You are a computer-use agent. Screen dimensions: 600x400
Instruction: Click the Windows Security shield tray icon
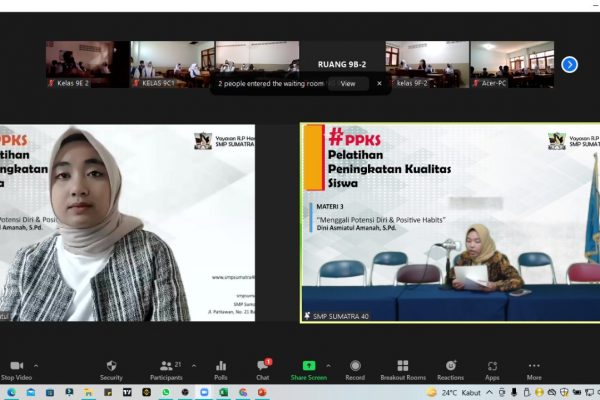564,392
